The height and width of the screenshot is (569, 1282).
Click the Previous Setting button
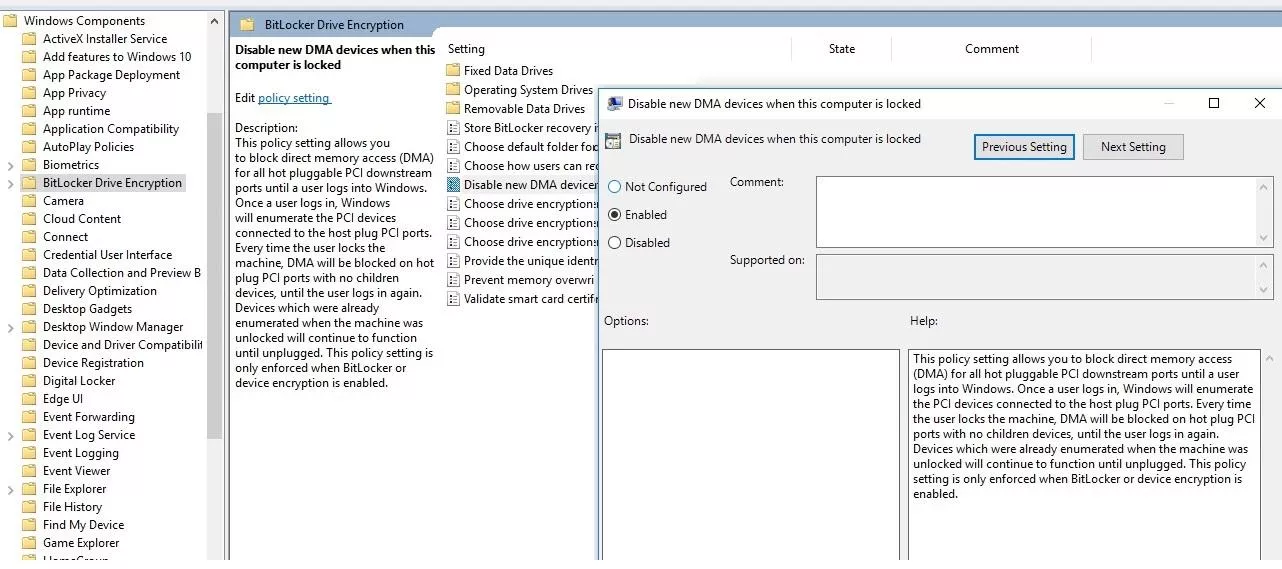click(1024, 147)
